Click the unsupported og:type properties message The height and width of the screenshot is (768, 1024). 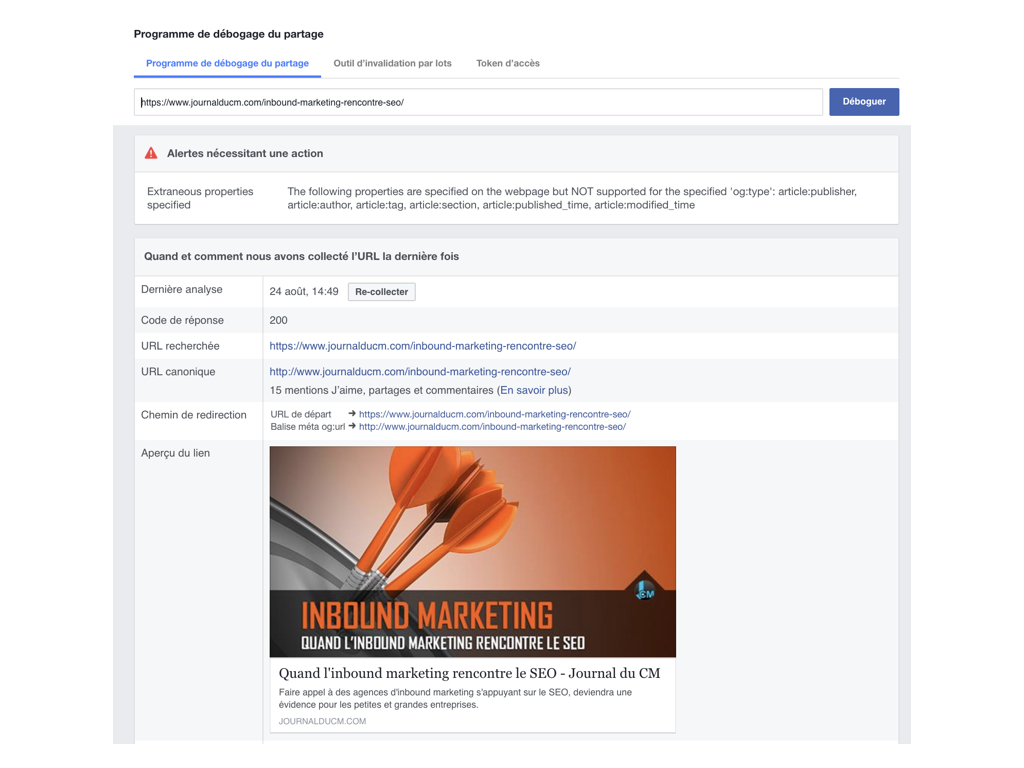coord(572,198)
